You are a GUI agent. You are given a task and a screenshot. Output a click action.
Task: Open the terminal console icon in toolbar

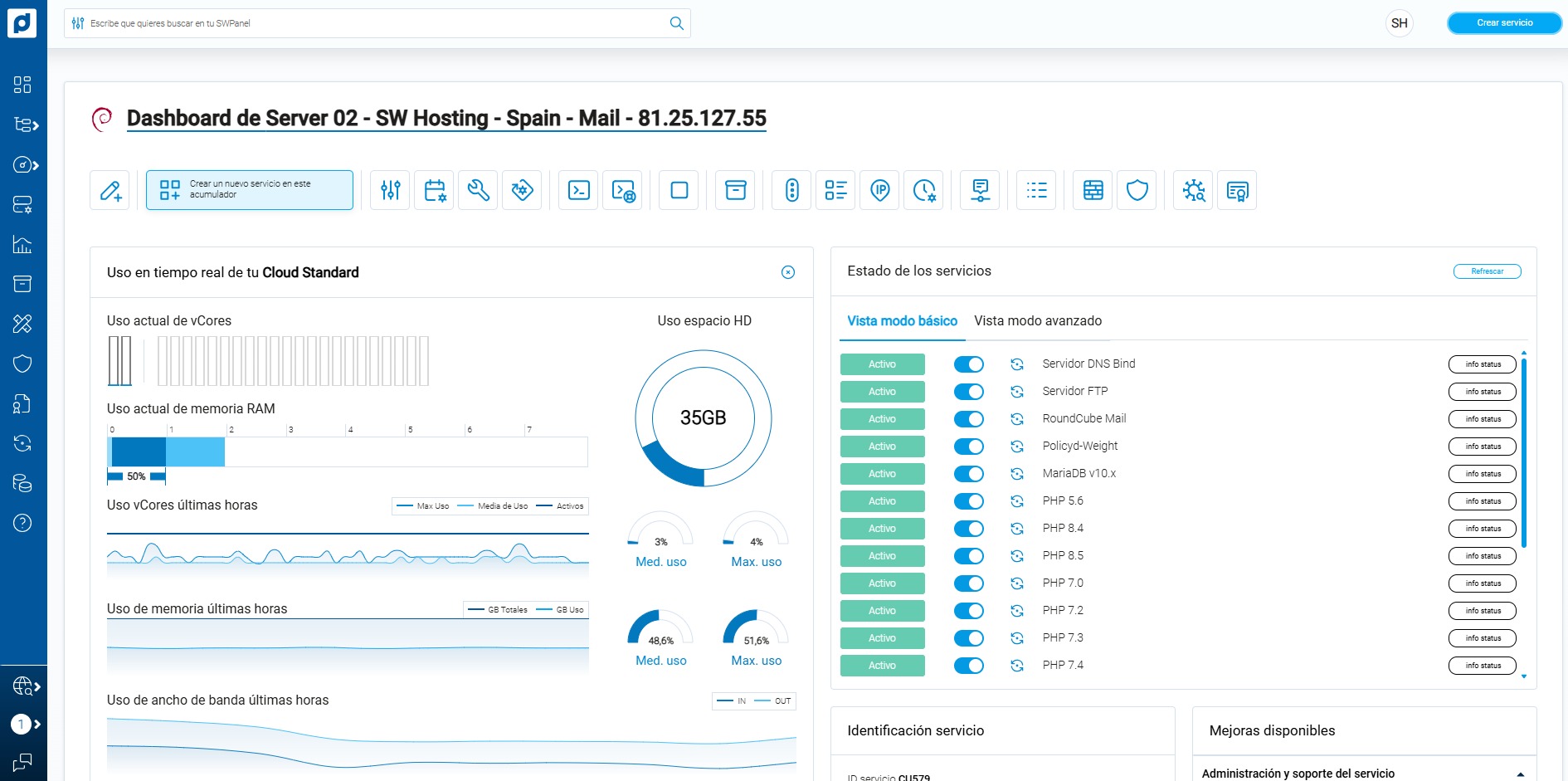coord(578,190)
